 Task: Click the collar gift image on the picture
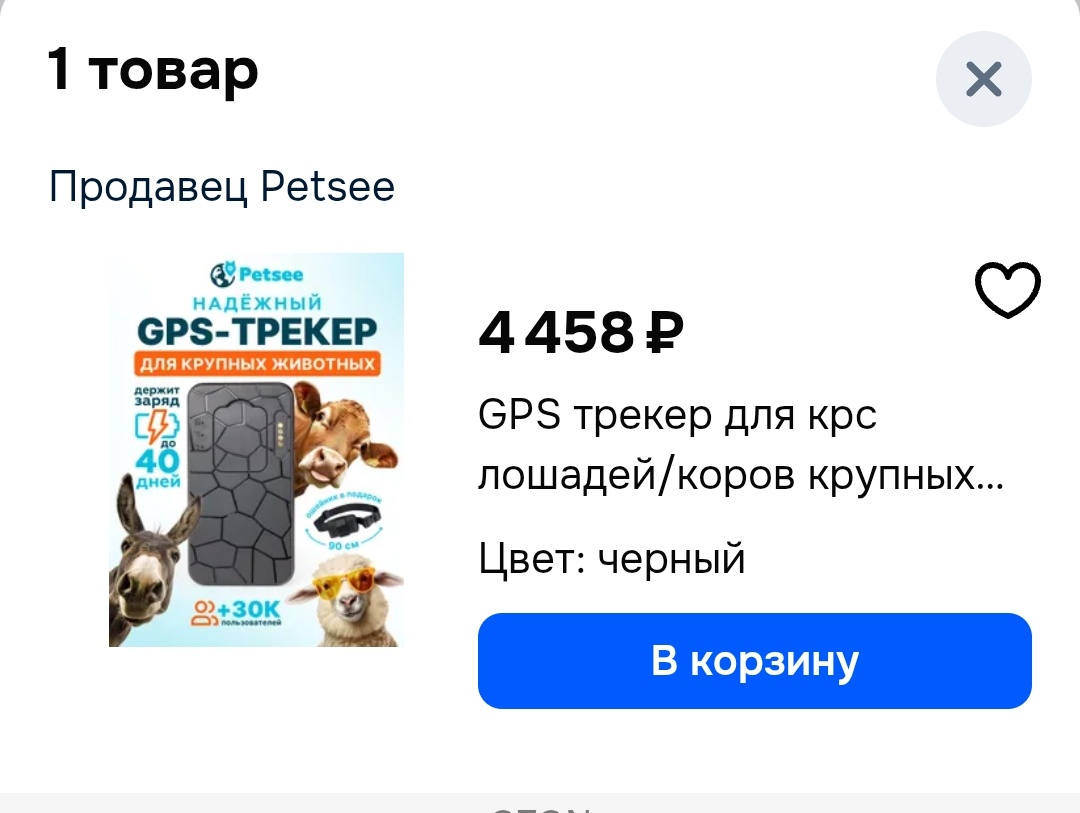(346, 522)
